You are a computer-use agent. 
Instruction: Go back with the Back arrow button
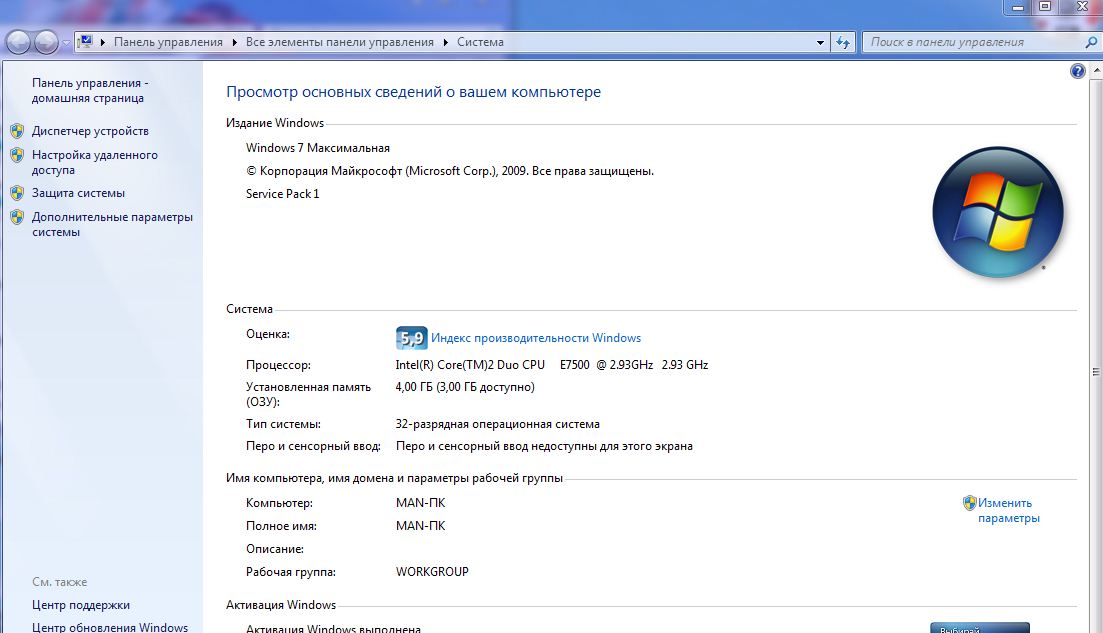point(18,43)
